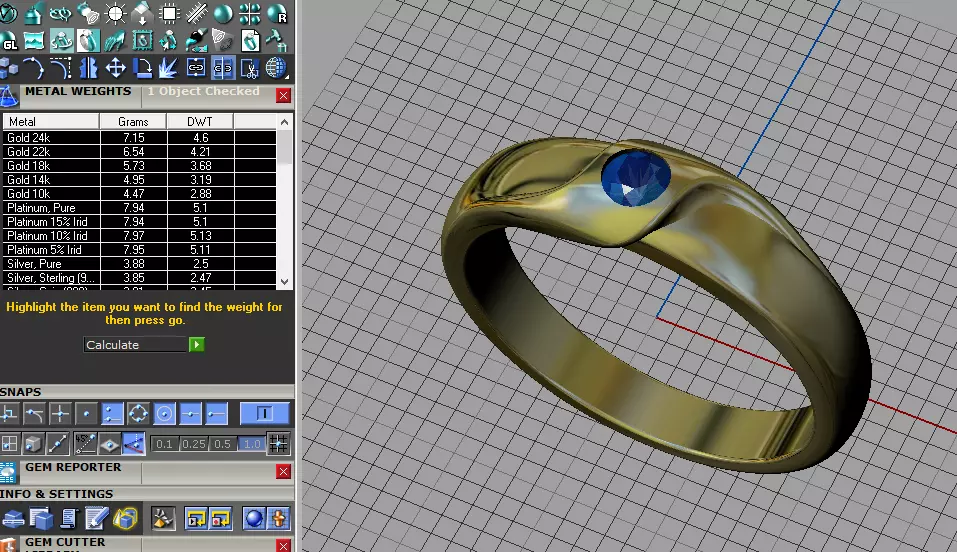Click the teal sphere labeled R

[x=277, y=13]
